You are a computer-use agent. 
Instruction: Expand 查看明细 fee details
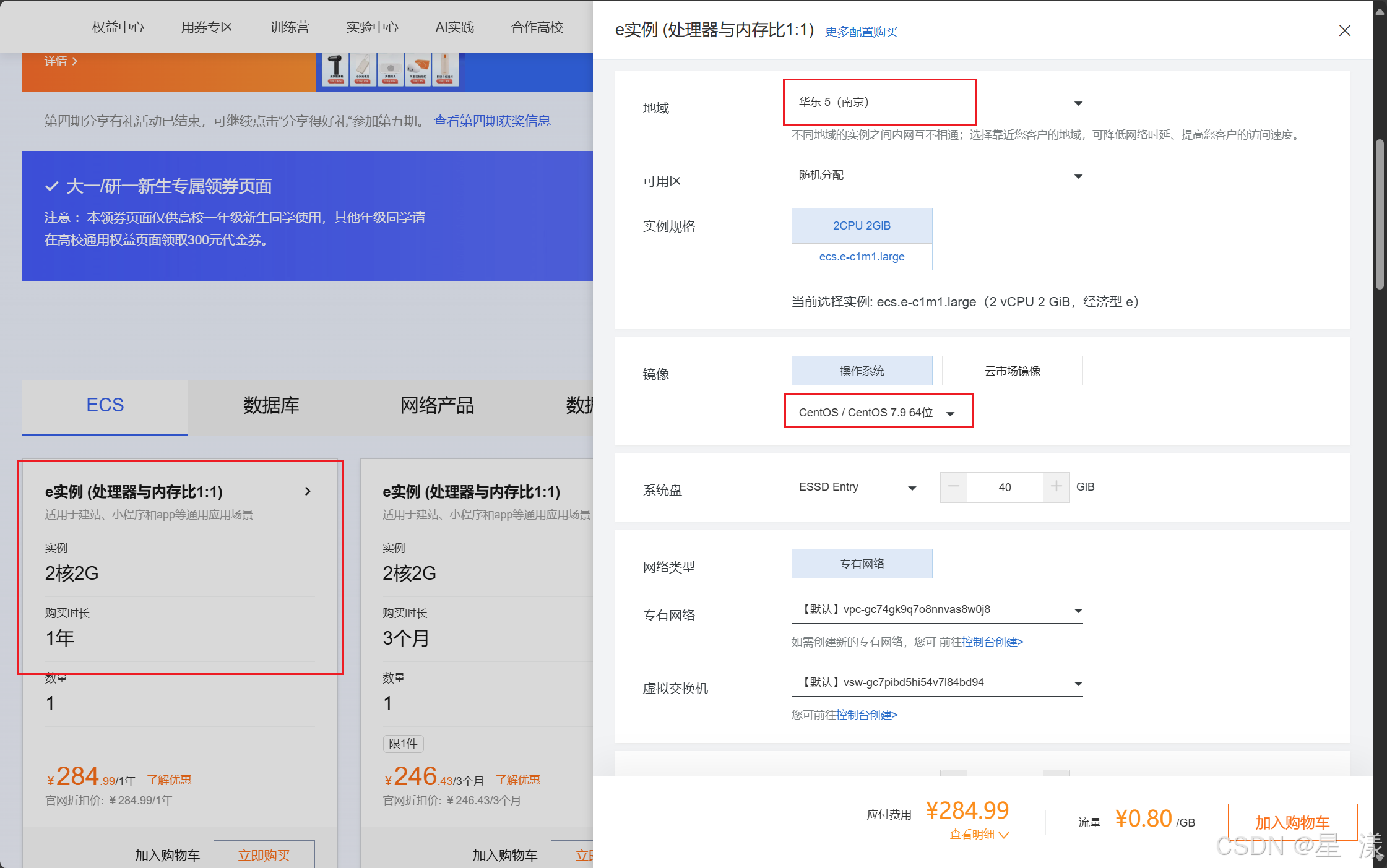[x=979, y=835]
